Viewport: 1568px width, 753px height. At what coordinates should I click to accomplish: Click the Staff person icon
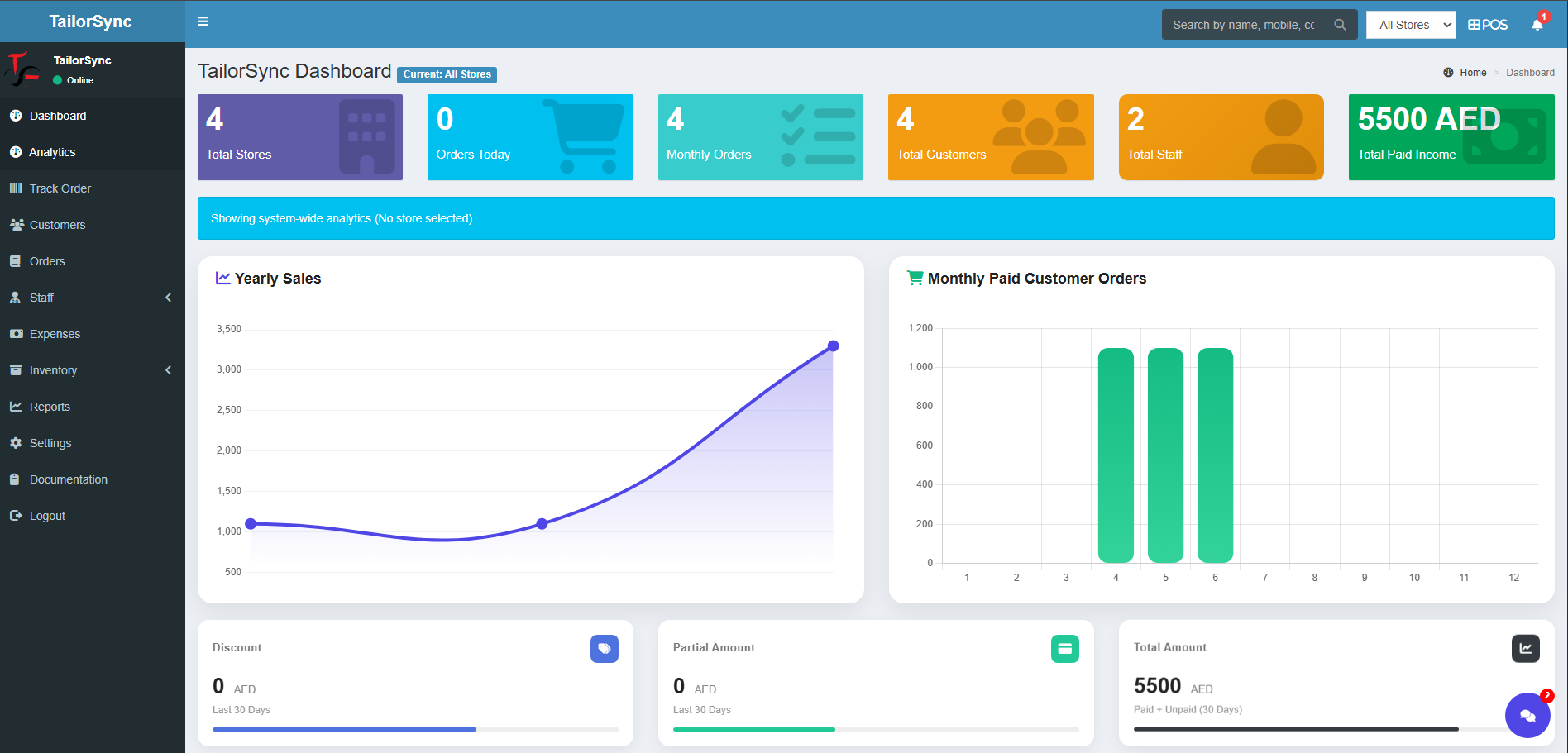point(16,298)
